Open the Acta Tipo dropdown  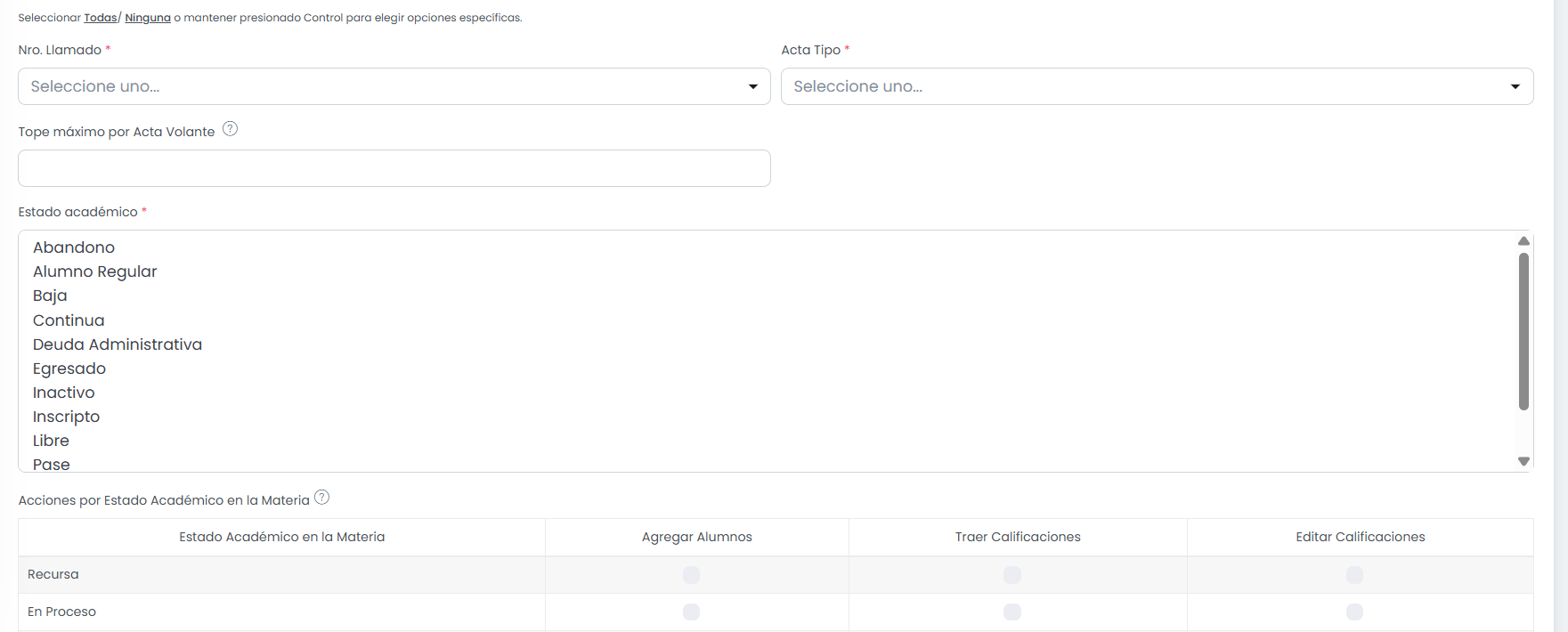pos(1158,86)
